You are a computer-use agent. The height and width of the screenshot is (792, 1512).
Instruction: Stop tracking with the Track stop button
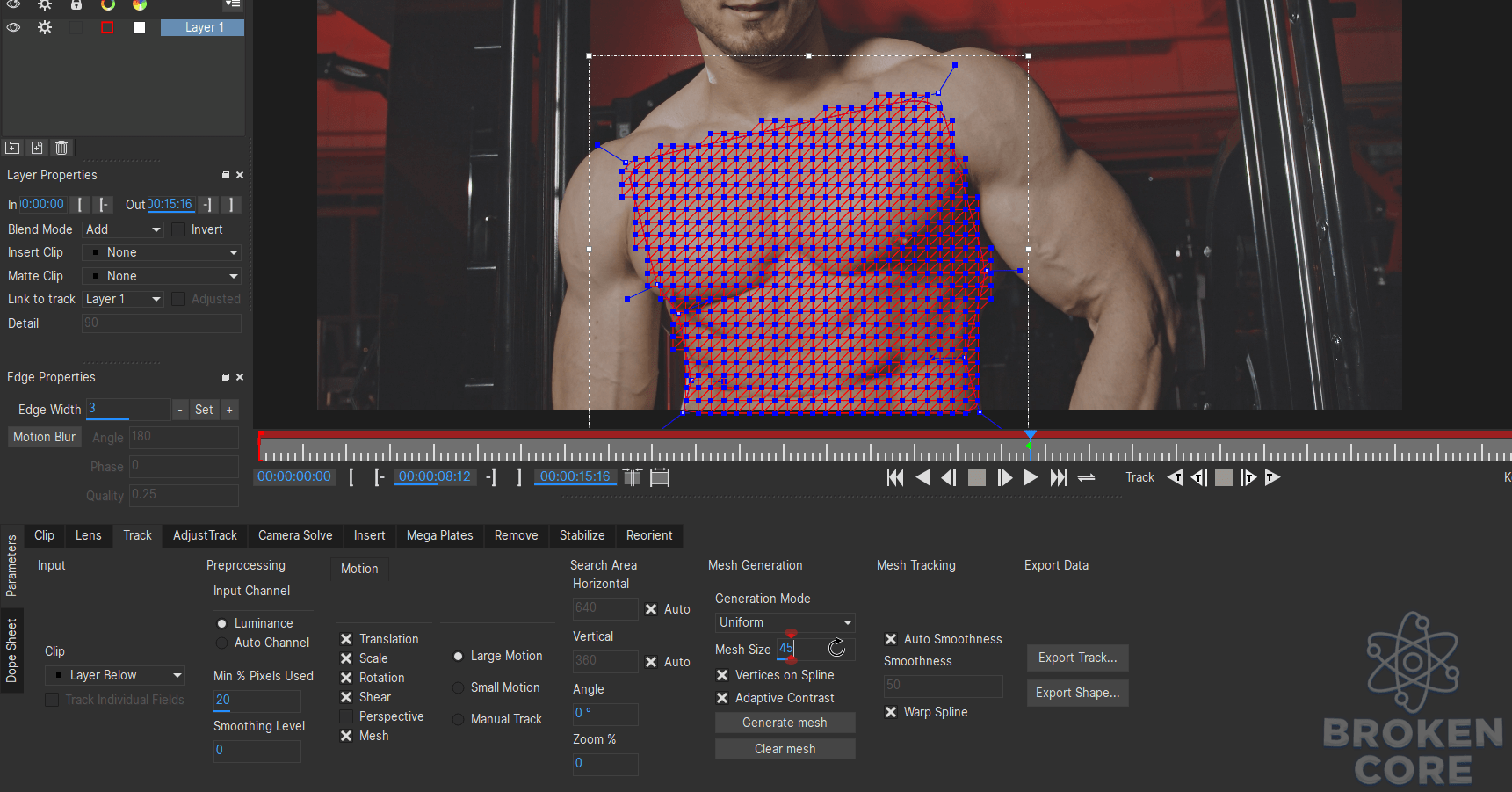[1223, 477]
